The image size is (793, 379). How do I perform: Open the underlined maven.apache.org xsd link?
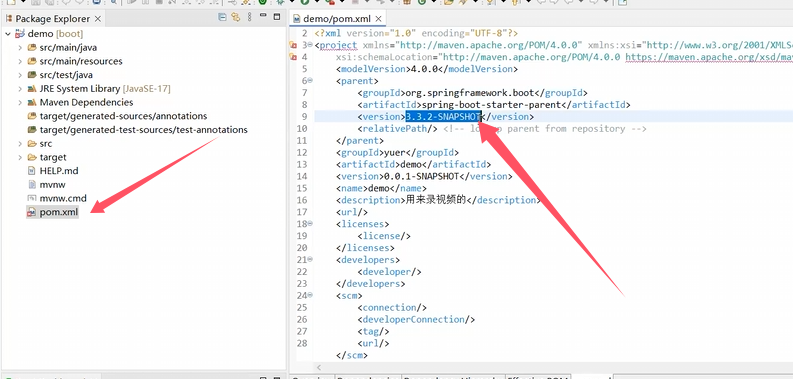tap(709, 57)
